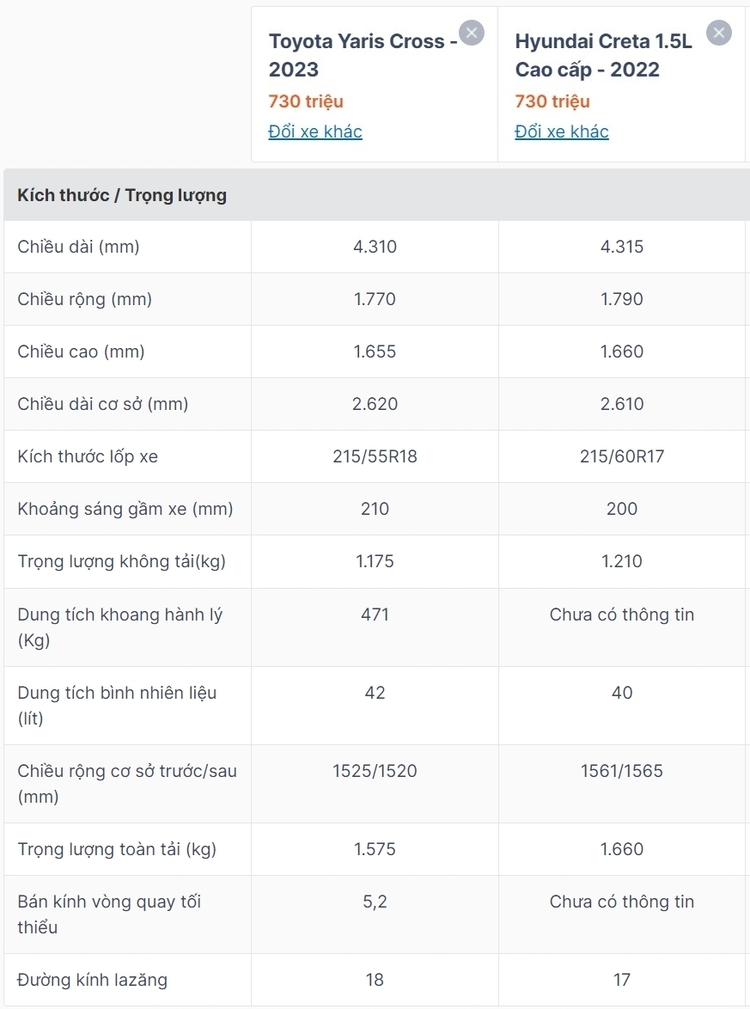Click Toyota turning radius value 5,2
750x1009 pixels.
pyautogui.click(x=375, y=902)
